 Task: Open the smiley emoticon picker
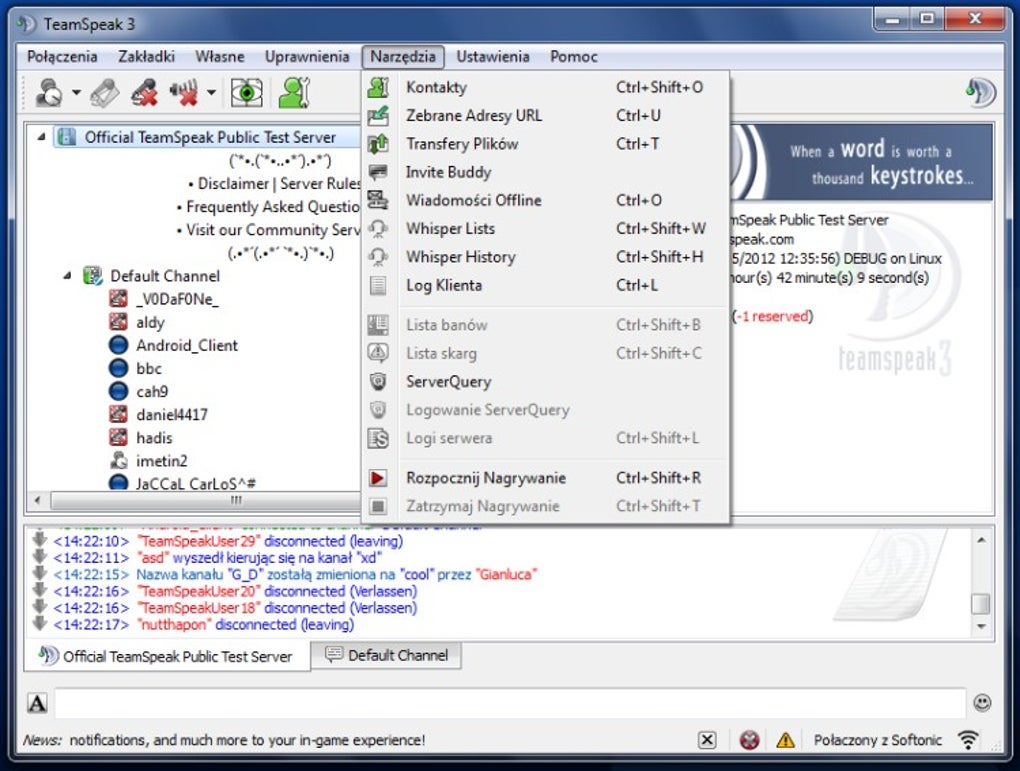coord(982,703)
